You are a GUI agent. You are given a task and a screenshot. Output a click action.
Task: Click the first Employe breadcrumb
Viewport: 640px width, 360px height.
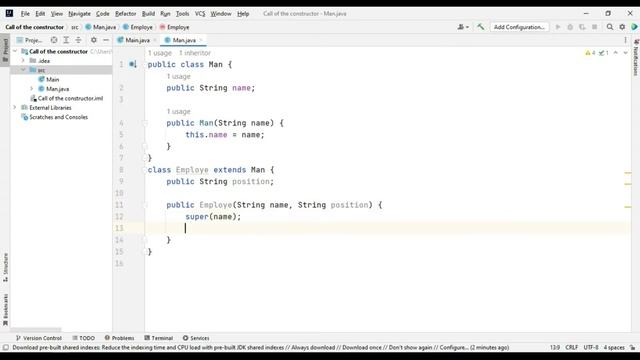[x=138, y=27]
